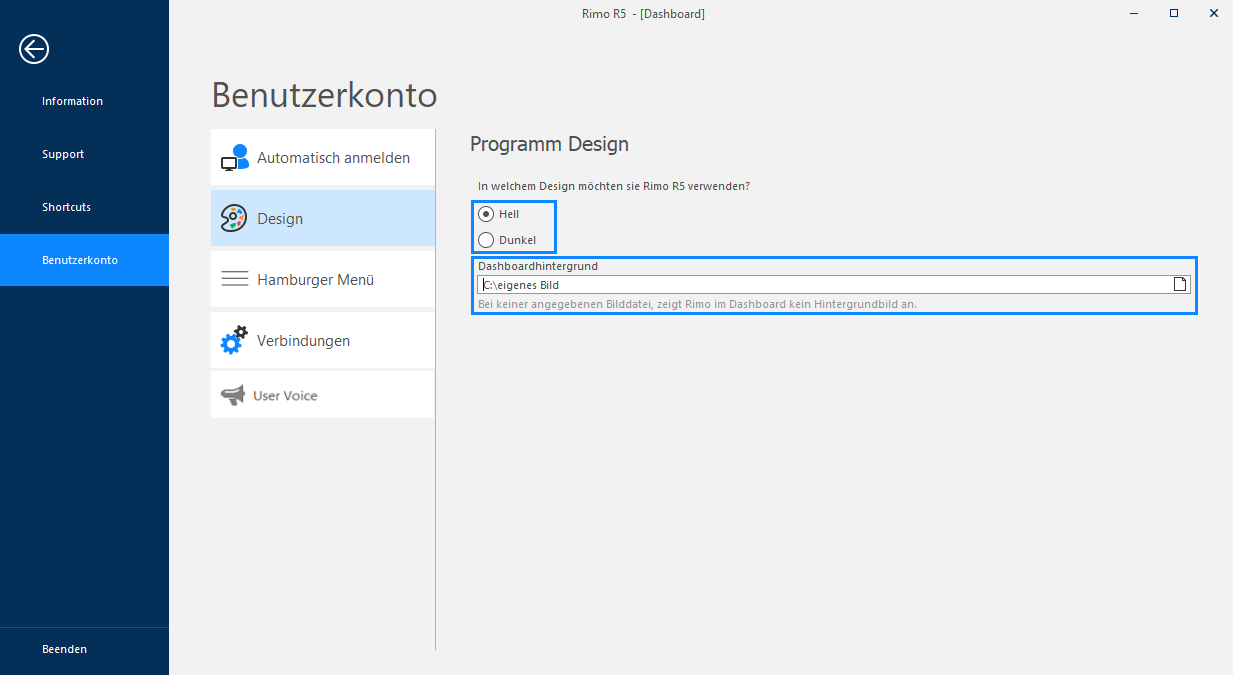The image size is (1233, 675).
Task: Click Beenden to exit the program
Action: (x=84, y=649)
